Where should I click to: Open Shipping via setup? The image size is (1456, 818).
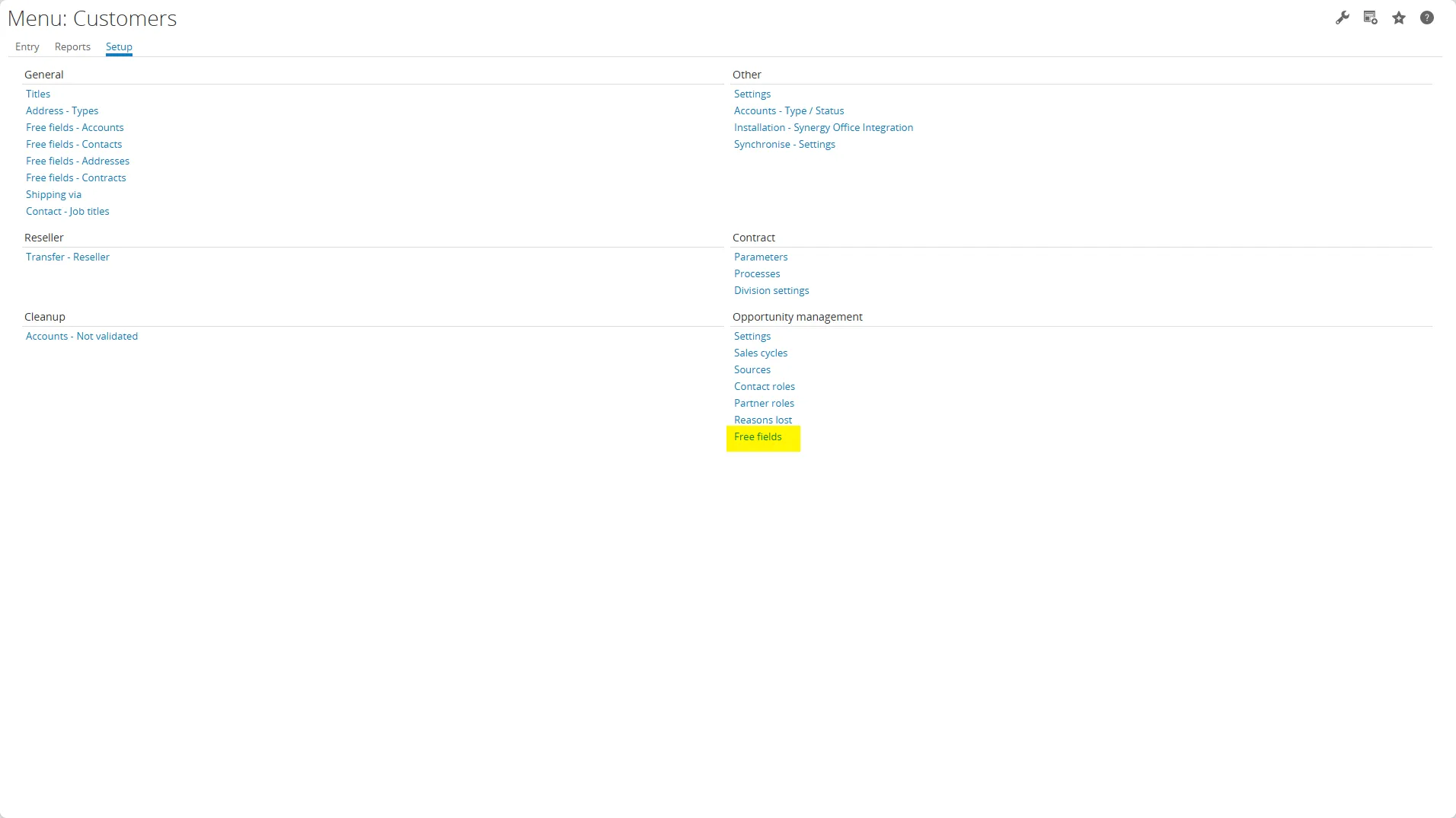[x=53, y=194]
